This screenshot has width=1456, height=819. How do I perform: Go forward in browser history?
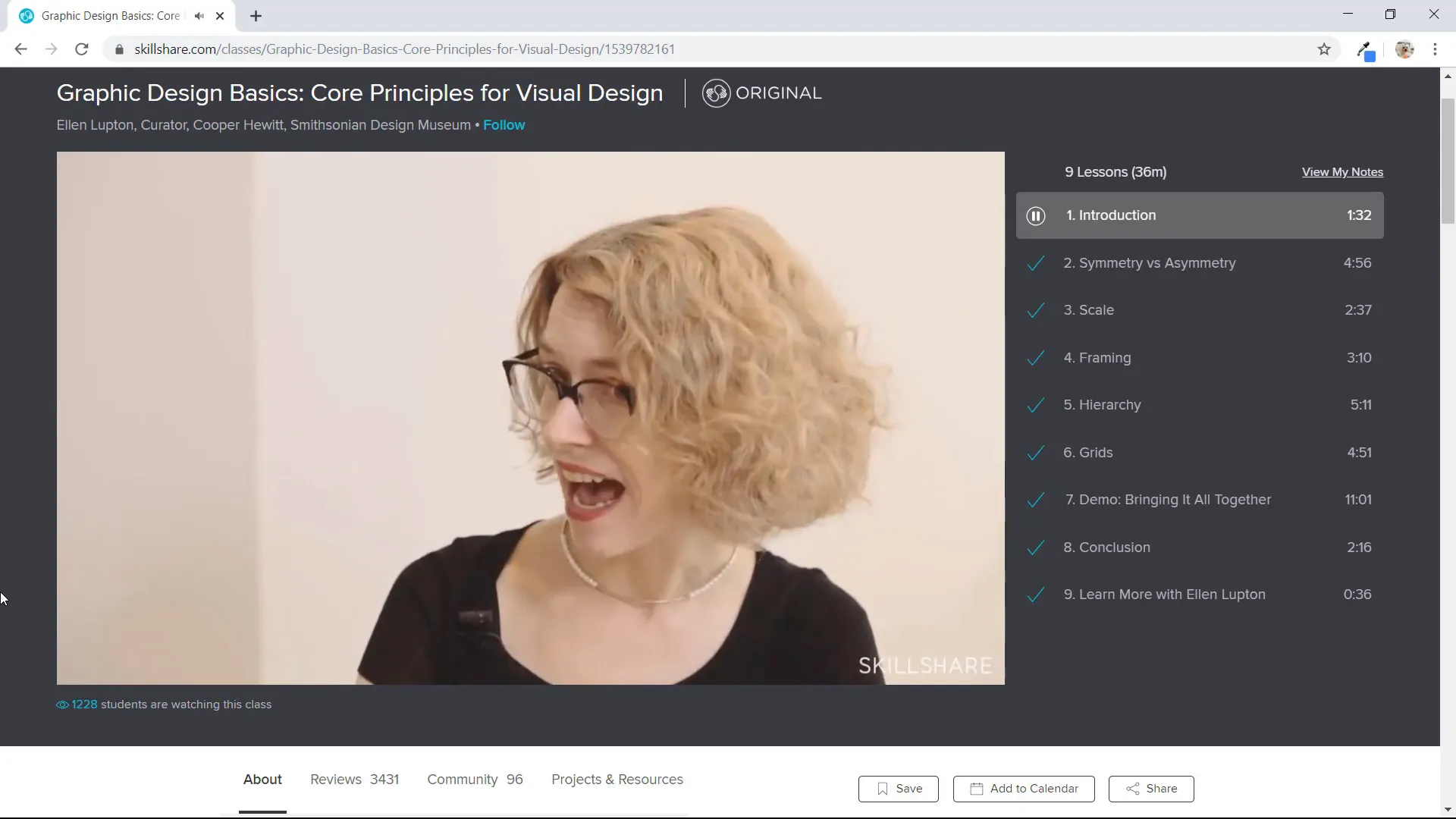pyautogui.click(x=51, y=49)
